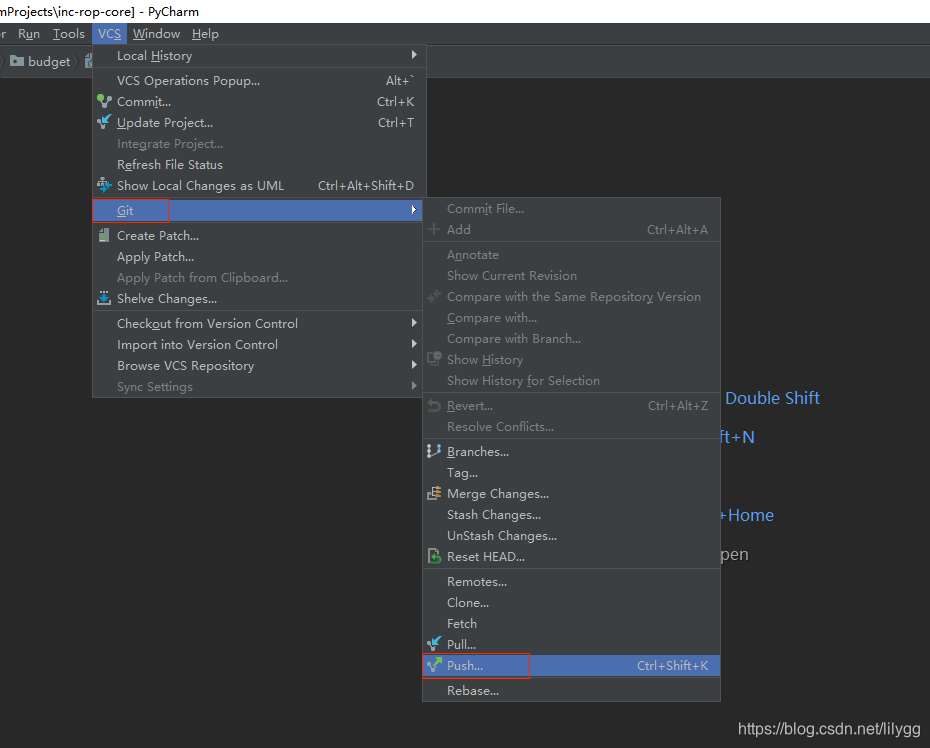Select Refresh File Status
Viewport: 930px width, 748px height.
click(x=259, y=164)
